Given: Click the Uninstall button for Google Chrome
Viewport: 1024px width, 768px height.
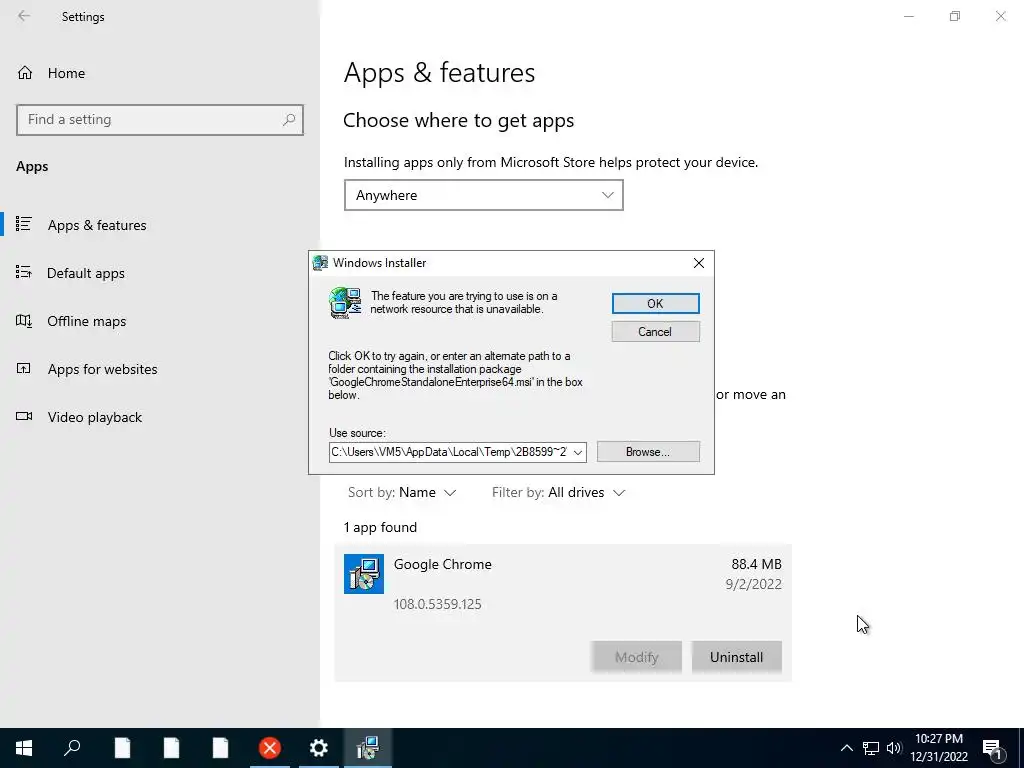Looking at the screenshot, I should 736,657.
